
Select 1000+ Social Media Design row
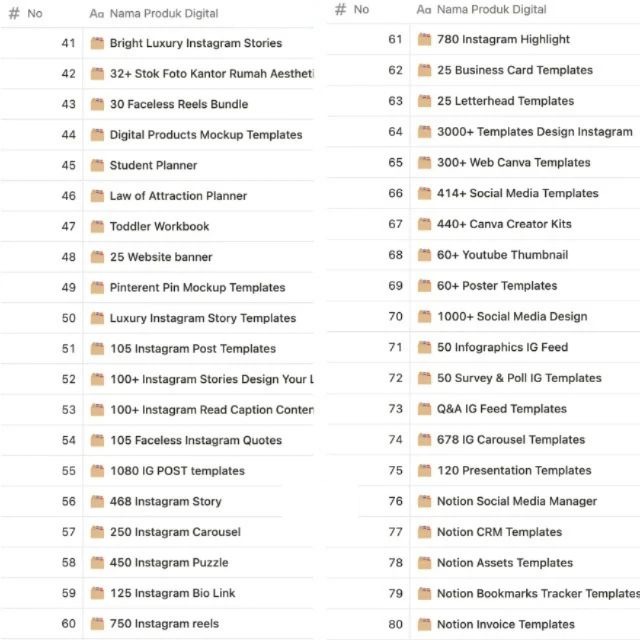click(x=511, y=316)
